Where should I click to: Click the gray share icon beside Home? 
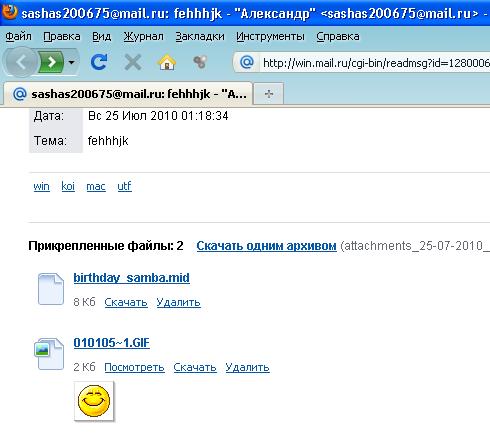click(200, 62)
